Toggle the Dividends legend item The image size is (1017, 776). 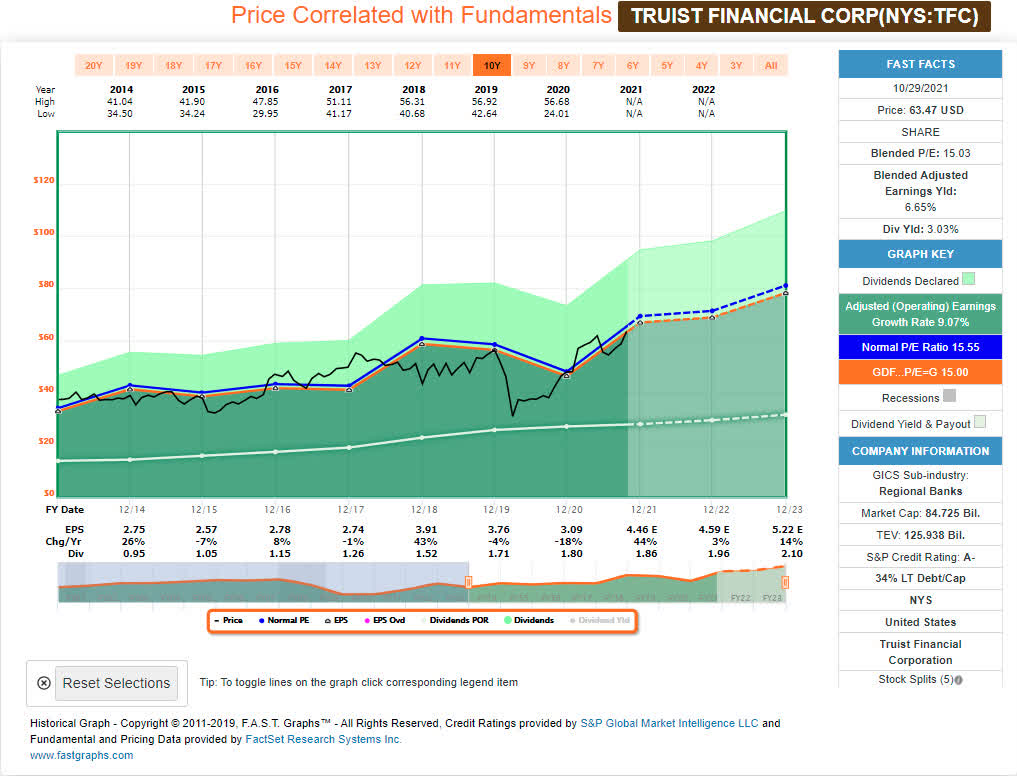[x=529, y=621]
